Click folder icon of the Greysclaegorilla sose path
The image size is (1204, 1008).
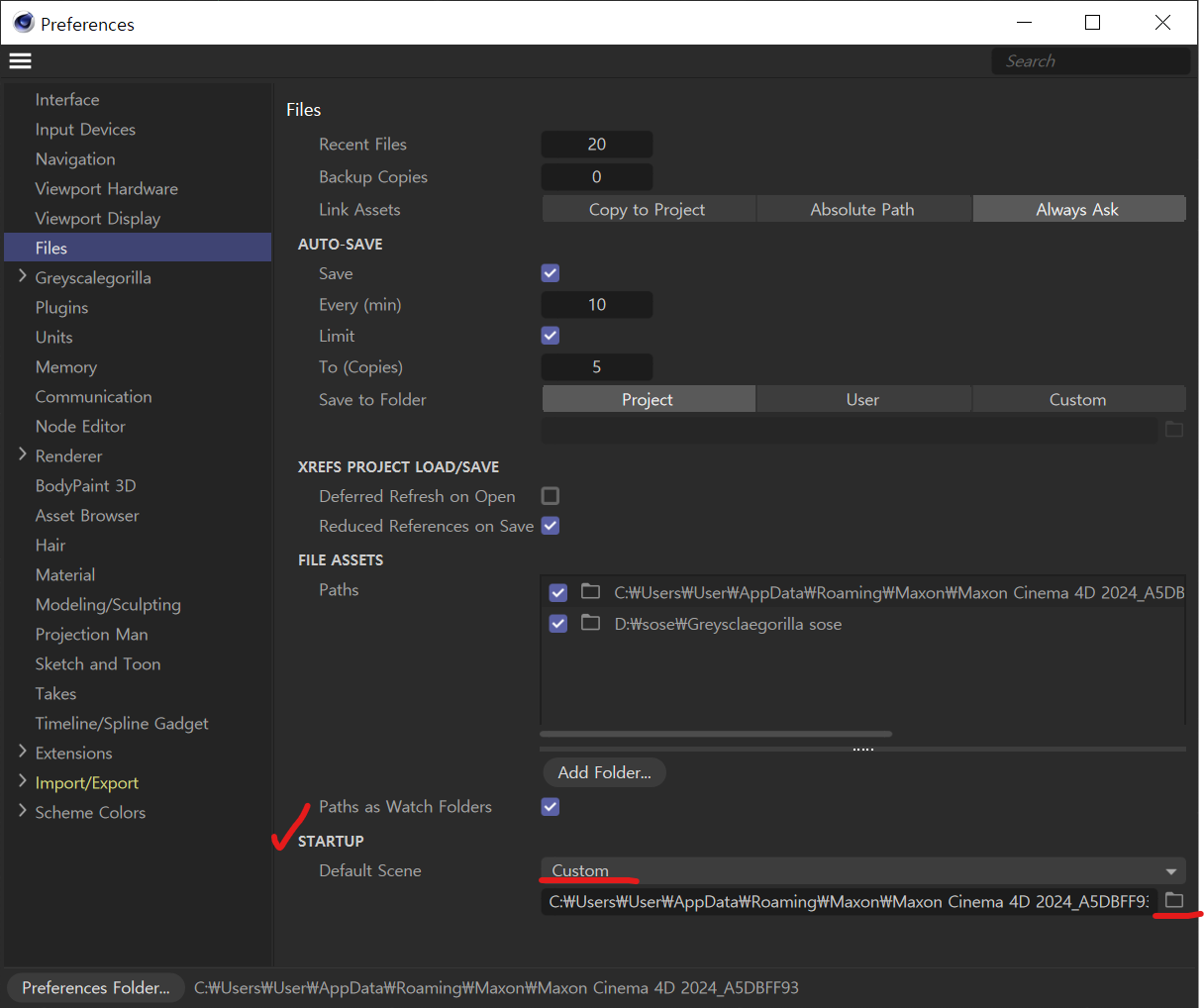pyautogui.click(x=591, y=623)
